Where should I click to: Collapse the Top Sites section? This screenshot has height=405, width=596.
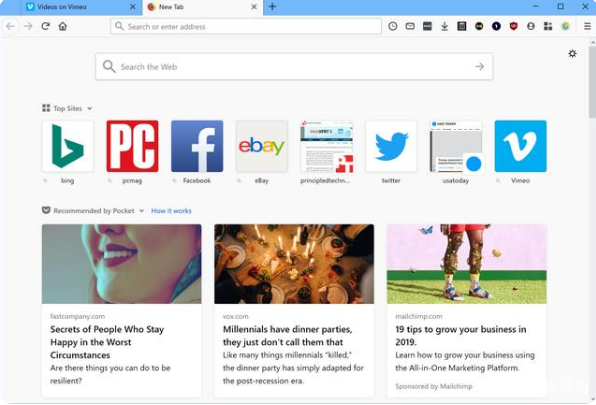tap(89, 108)
